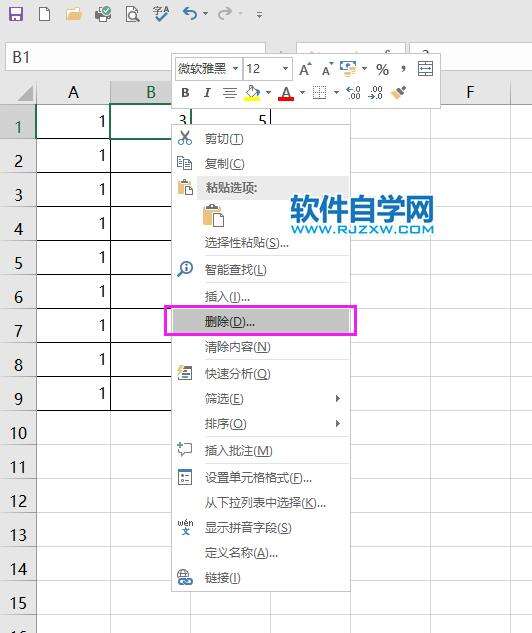
Task: Choose 复制(C) from context menu
Action: [x=260, y=163]
